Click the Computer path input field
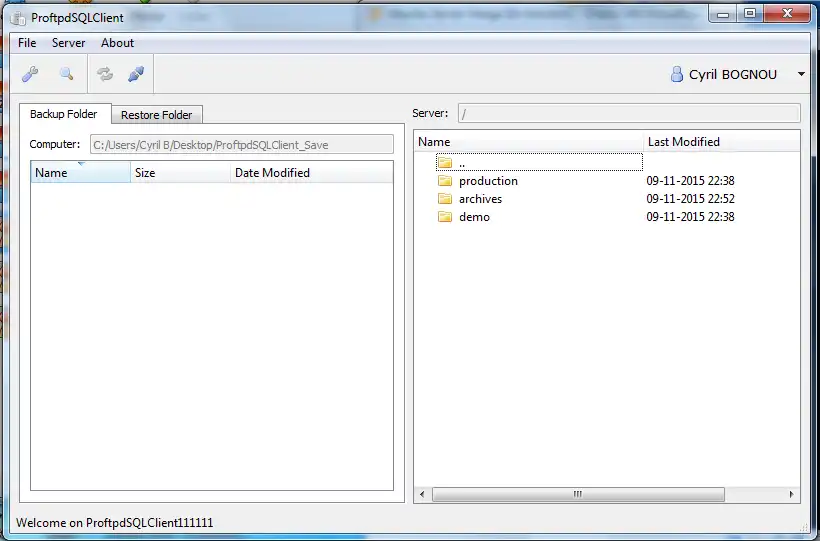 [x=242, y=145]
